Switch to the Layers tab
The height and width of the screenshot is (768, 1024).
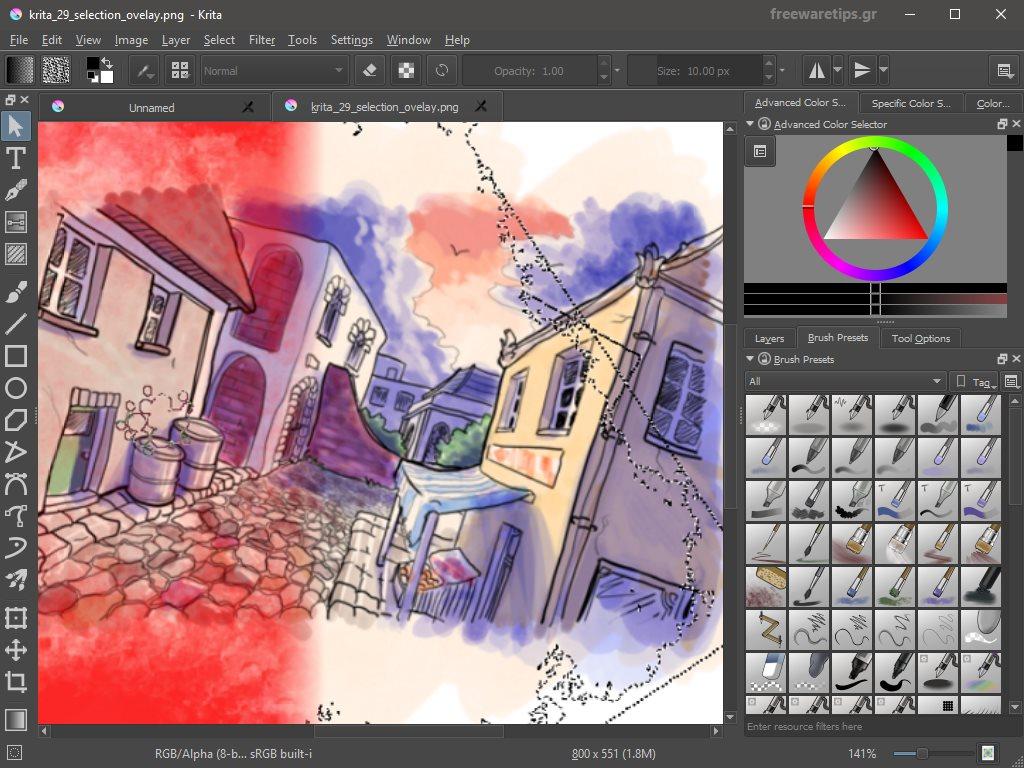pos(769,338)
